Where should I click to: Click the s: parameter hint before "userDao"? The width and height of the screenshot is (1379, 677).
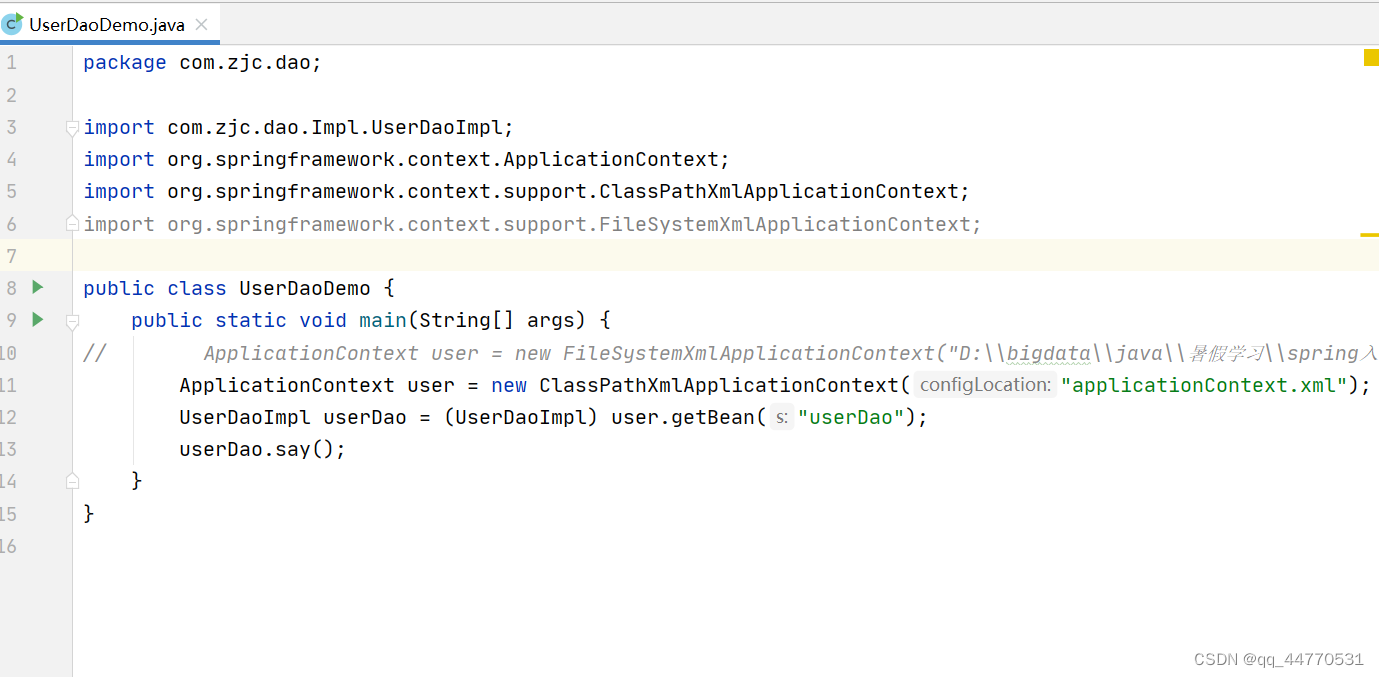pyautogui.click(x=782, y=417)
